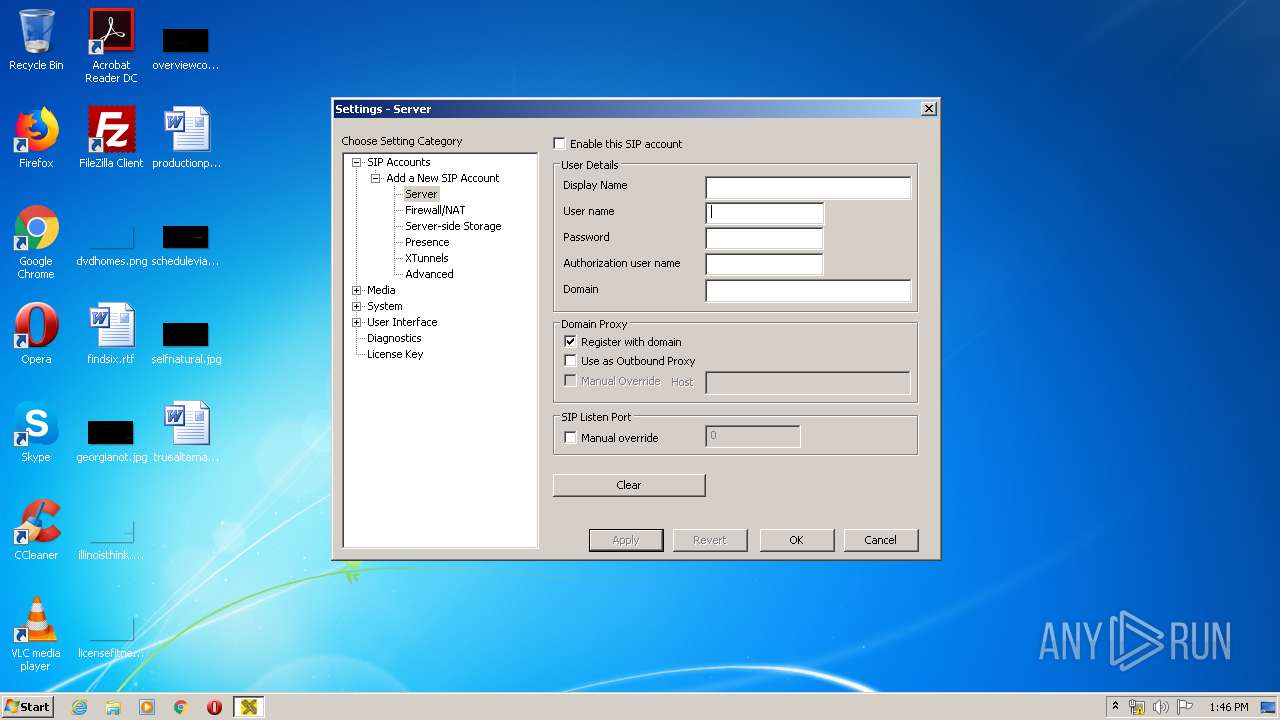
Task: Click the Action Center flag icon
Action: pos(1185,707)
